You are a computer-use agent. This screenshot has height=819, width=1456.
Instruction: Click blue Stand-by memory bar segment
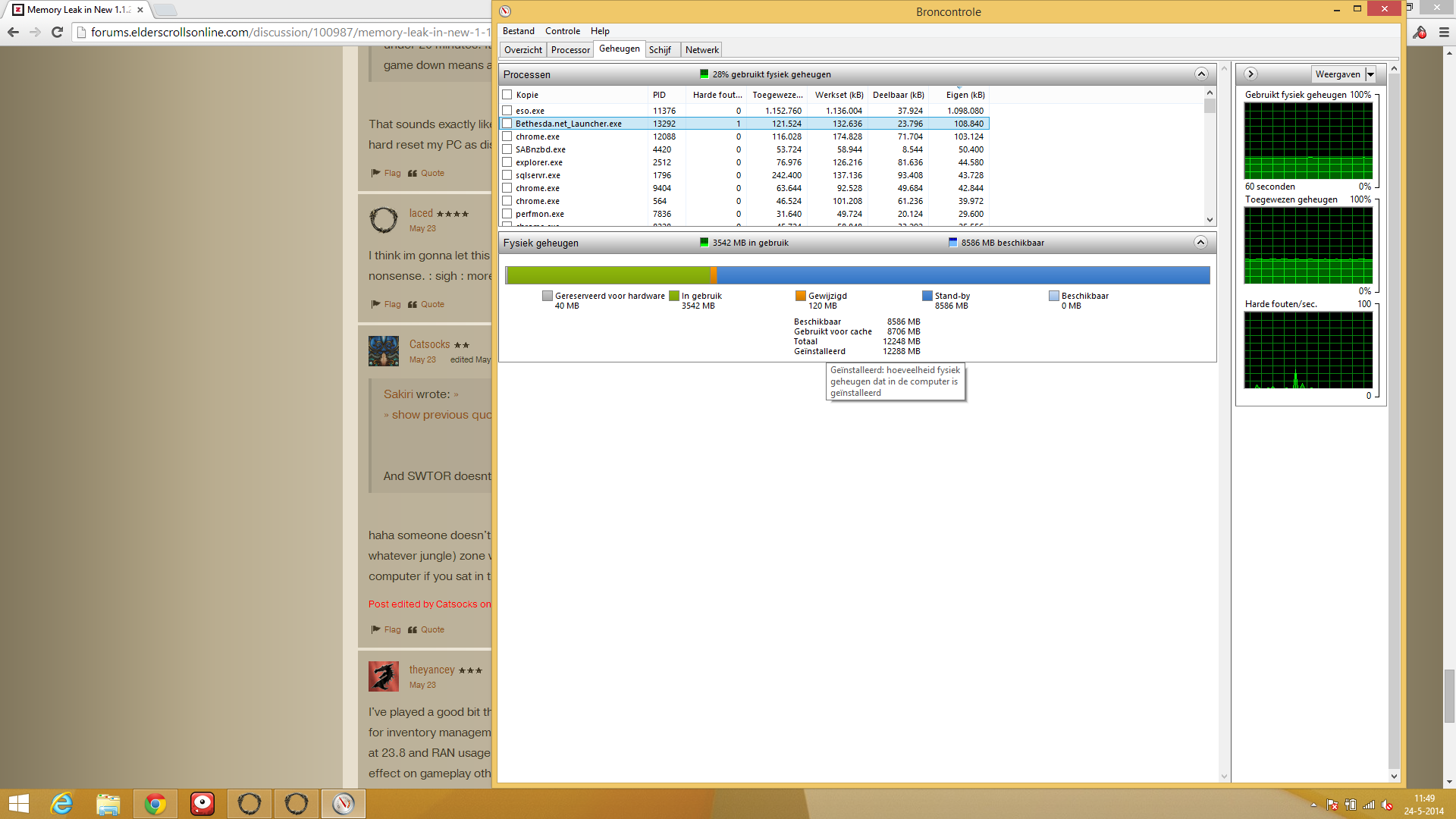(963, 275)
